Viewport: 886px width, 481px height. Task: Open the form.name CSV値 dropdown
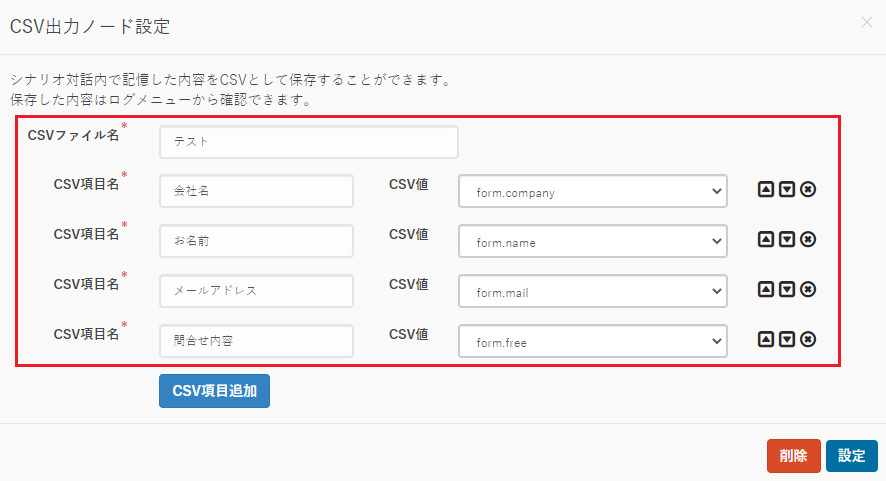click(593, 241)
